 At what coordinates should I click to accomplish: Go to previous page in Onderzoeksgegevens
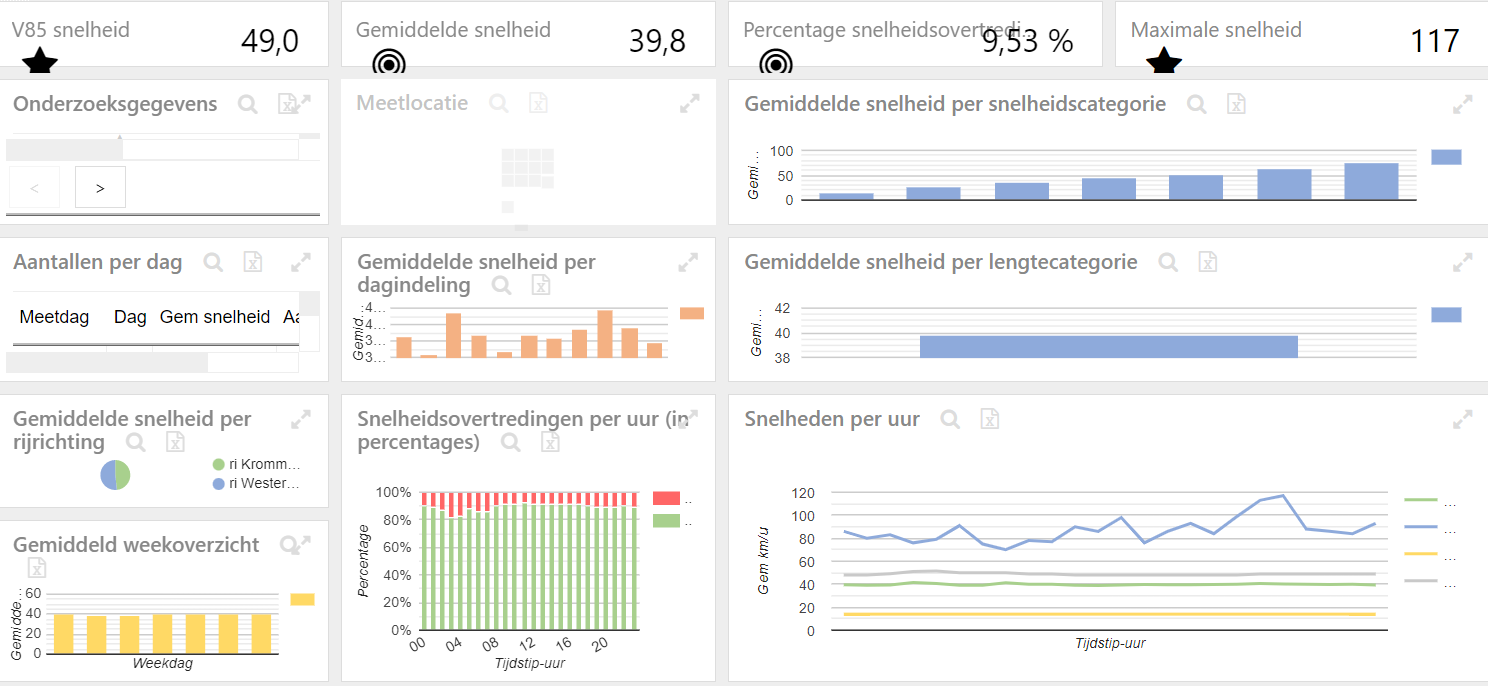(34, 187)
